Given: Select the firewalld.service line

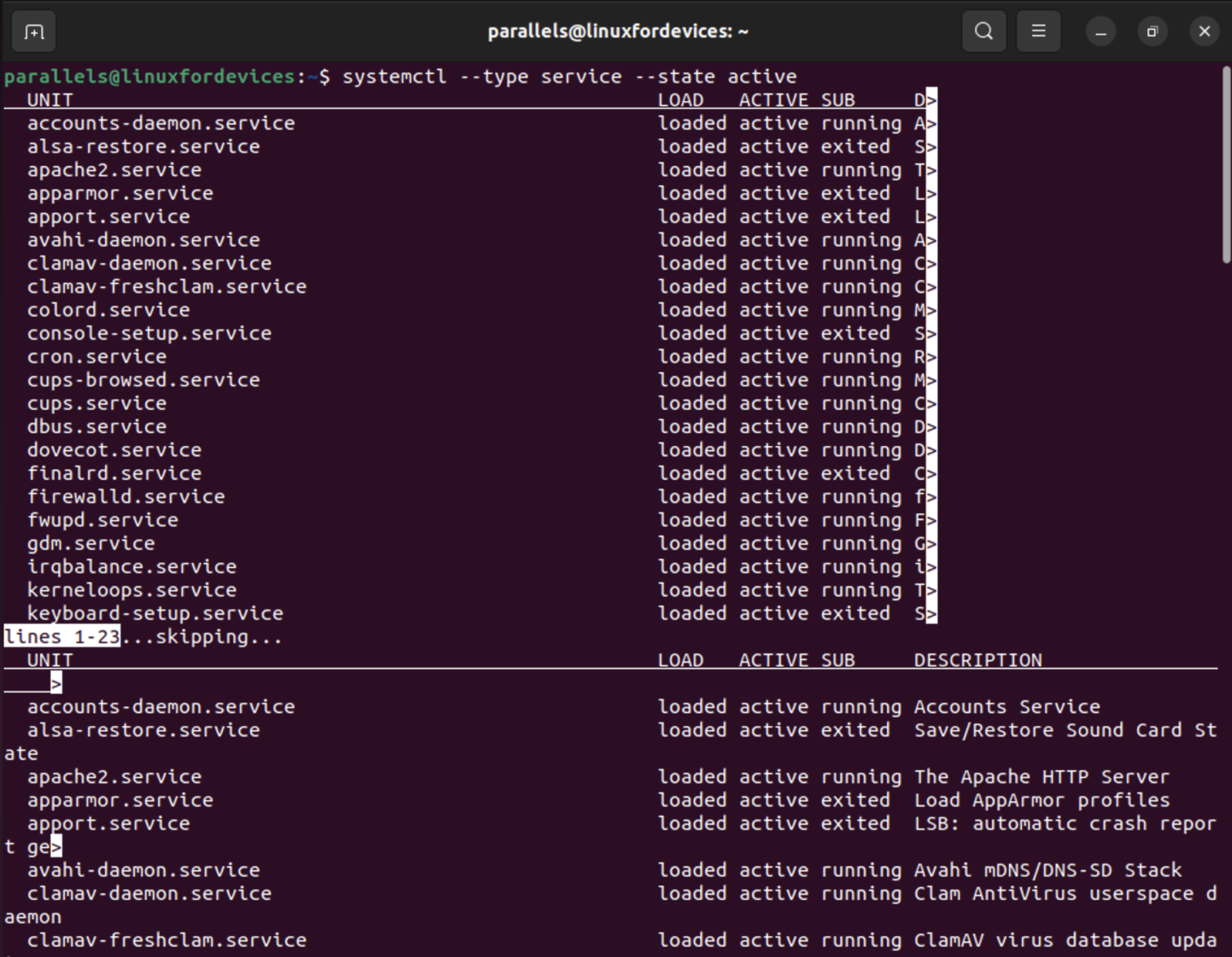Looking at the screenshot, I should 126,496.
